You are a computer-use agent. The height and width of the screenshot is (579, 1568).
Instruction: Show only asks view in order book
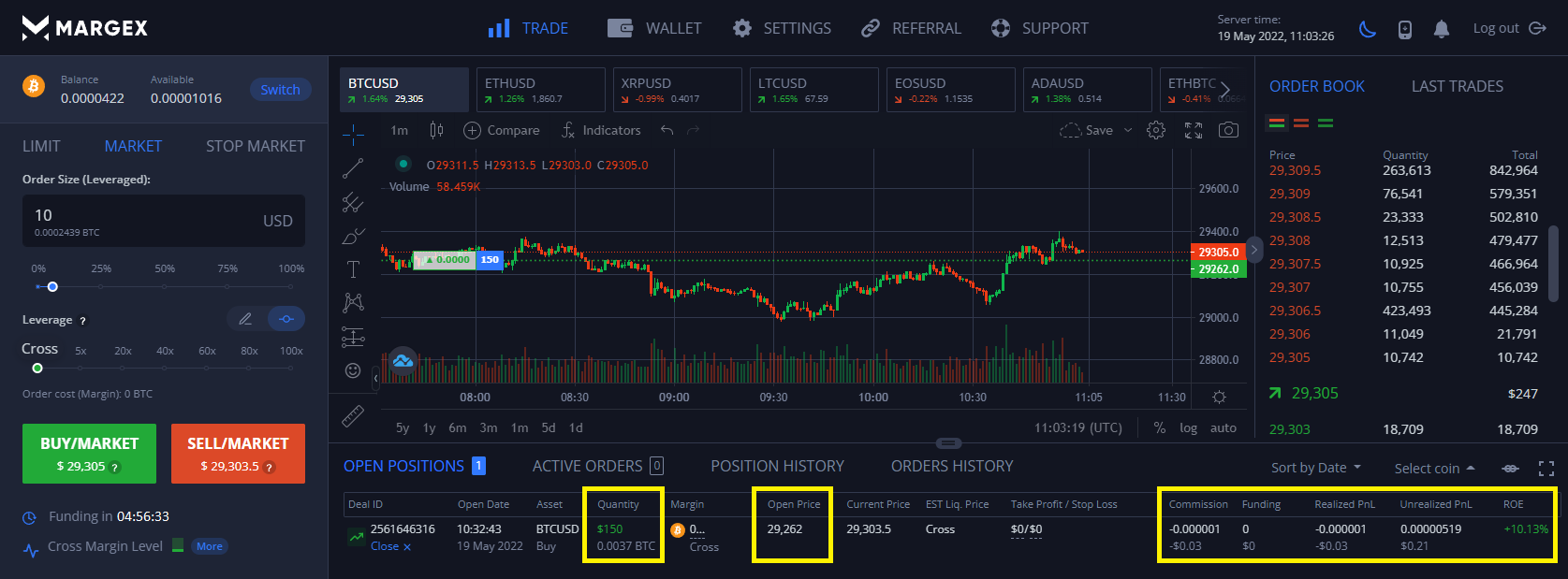(x=1301, y=123)
